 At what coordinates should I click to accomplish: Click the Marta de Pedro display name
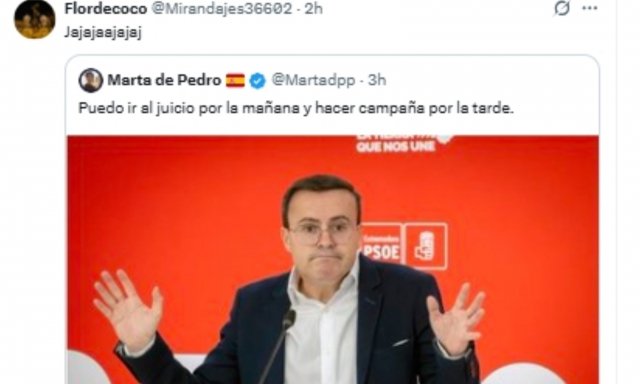pyautogui.click(x=164, y=80)
